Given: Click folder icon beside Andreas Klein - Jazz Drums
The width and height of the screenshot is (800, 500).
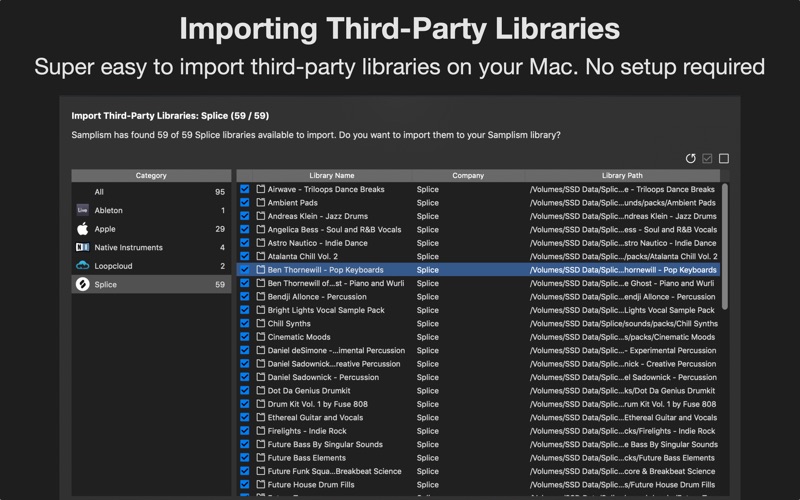Looking at the screenshot, I should coord(261,216).
